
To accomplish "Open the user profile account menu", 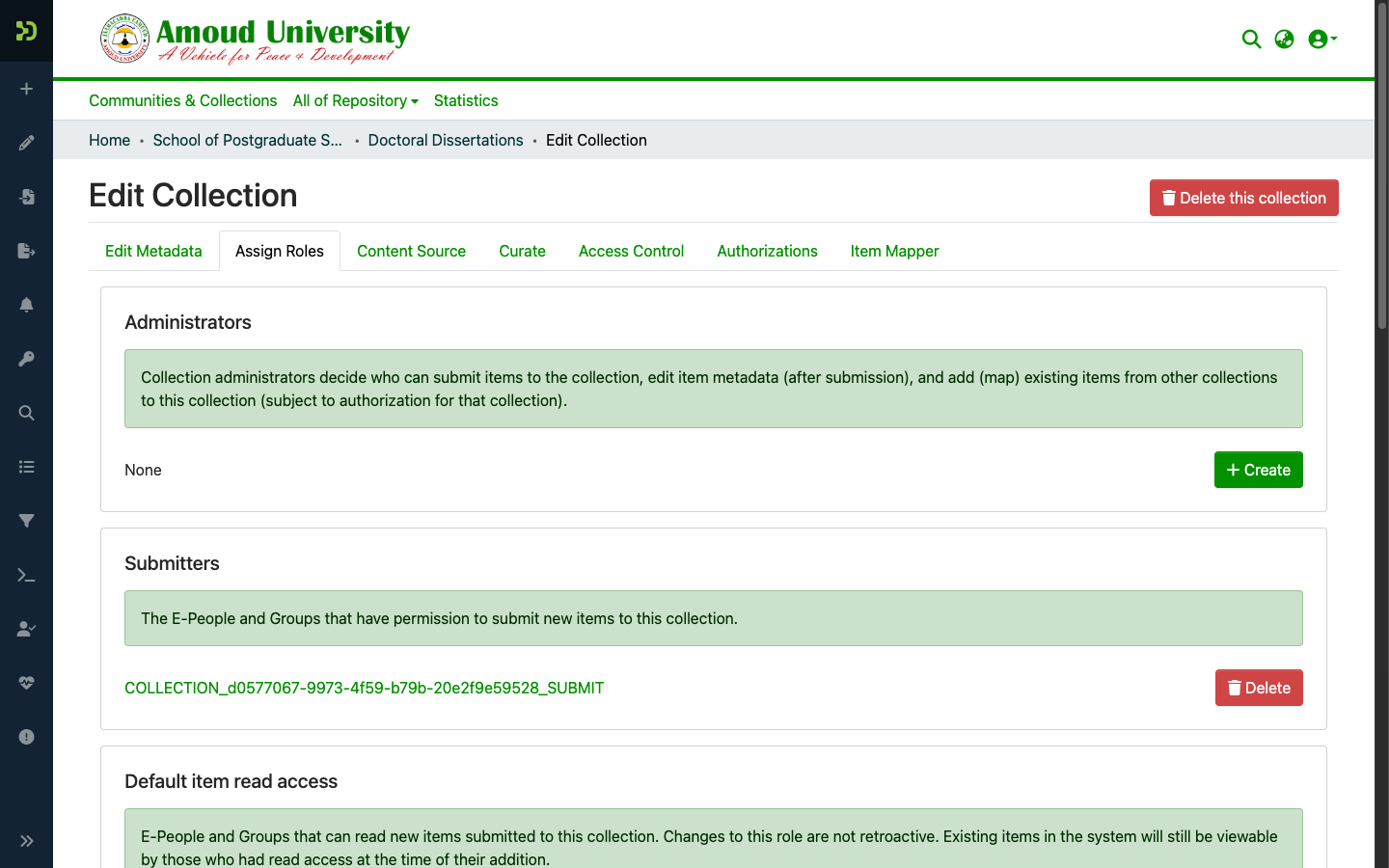I will (1322, 39).
